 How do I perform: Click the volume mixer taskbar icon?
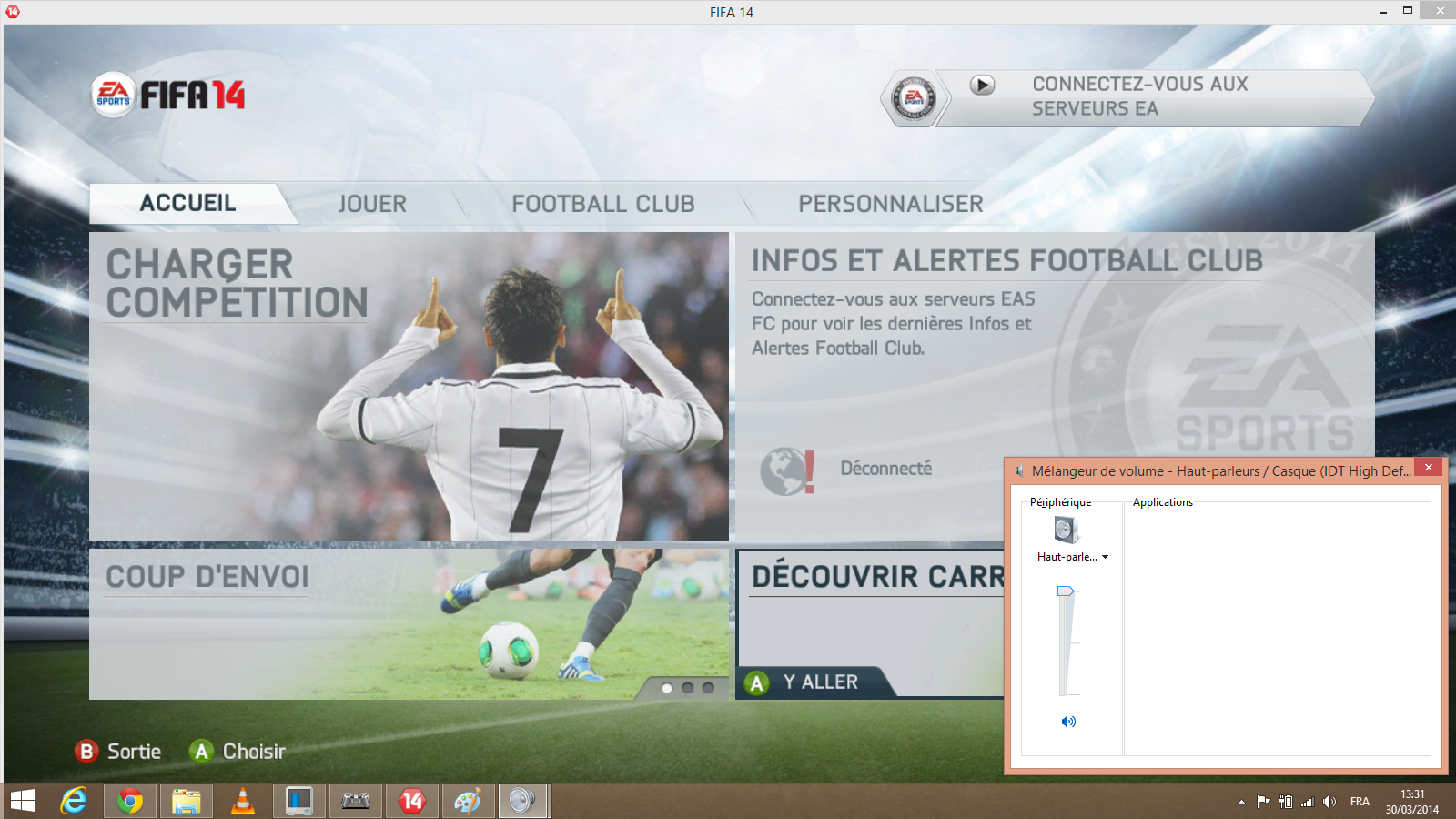pyautogui.click(x=523, y=801)
